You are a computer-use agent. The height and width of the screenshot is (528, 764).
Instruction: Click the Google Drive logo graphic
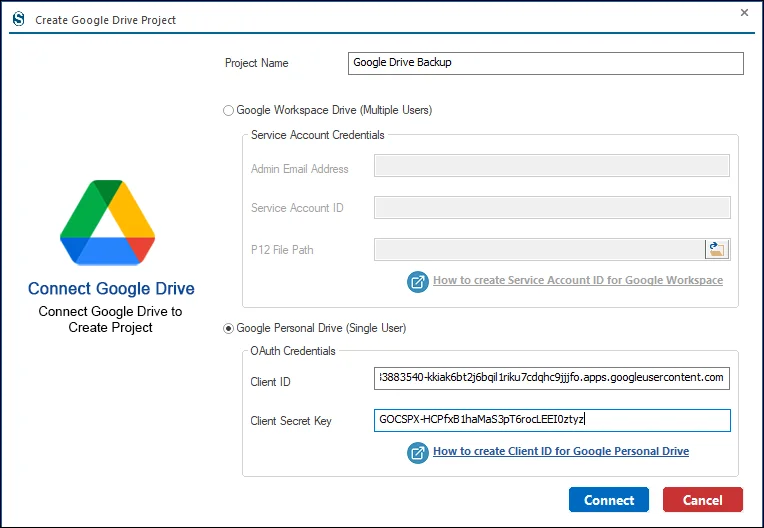click(108, 223)
